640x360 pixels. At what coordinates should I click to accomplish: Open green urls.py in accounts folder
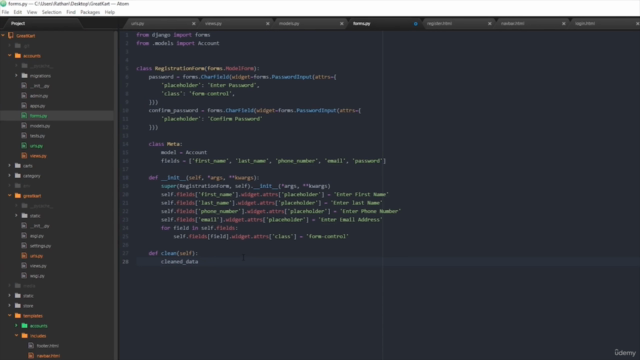coord(36,146)
